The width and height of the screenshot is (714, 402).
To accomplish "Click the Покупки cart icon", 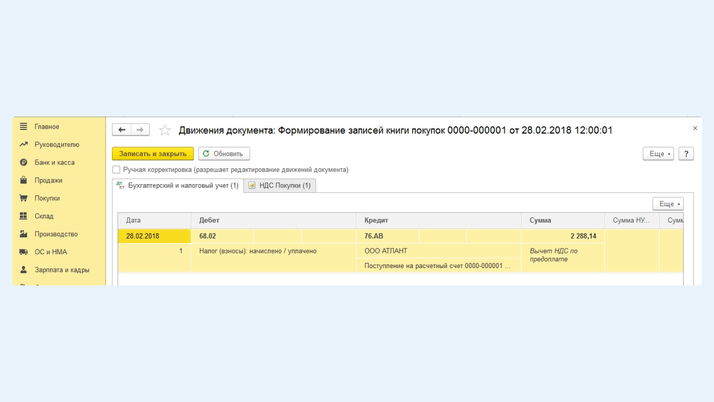I will point(23,199).
